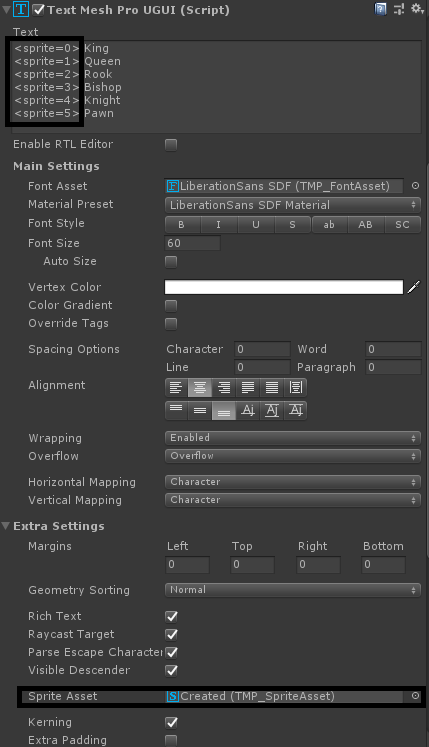Click the Vertex Color white swatch
Screen dimensions: 429x747
point(284,287)
